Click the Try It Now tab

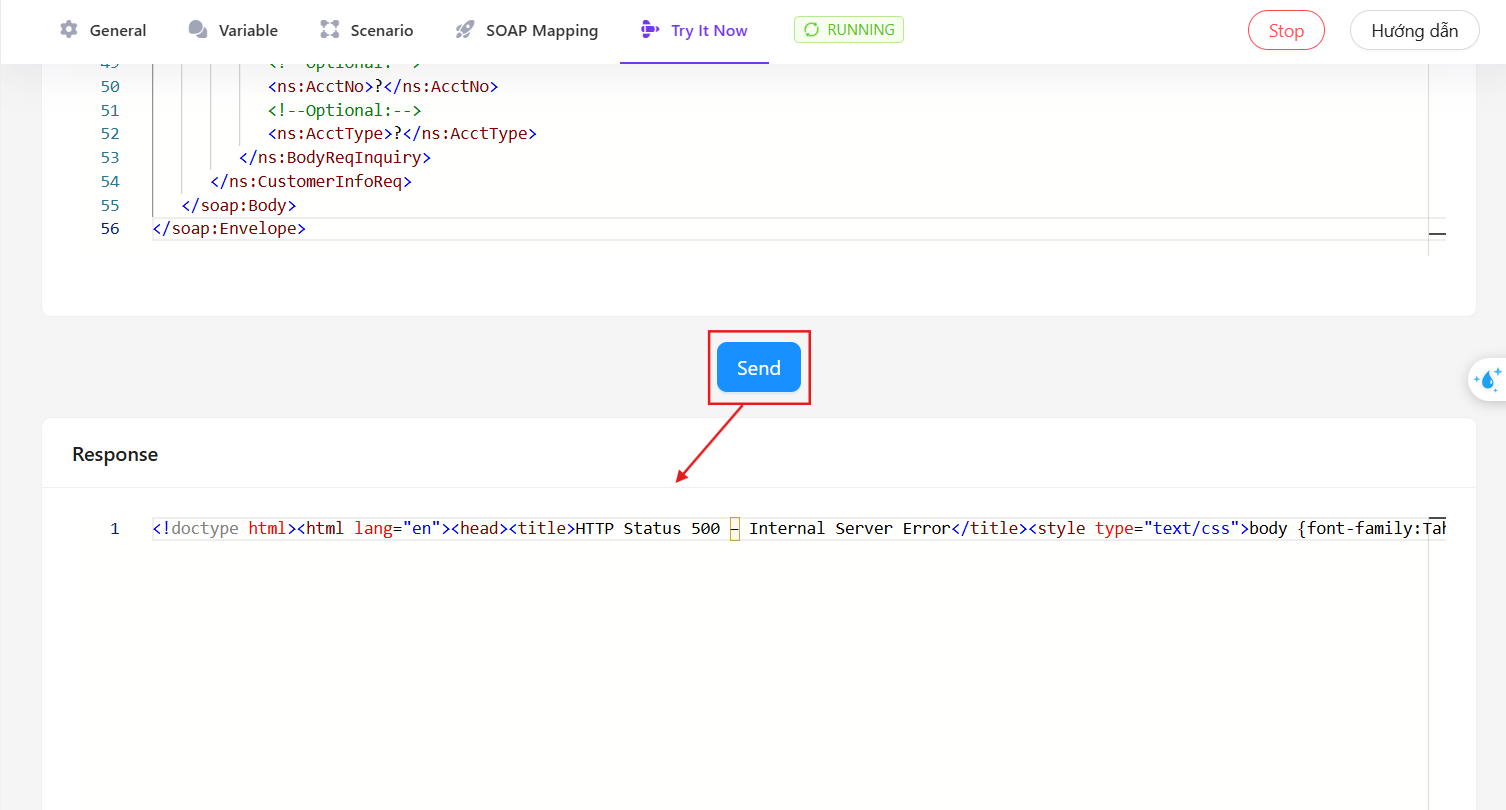click(694, 30)
